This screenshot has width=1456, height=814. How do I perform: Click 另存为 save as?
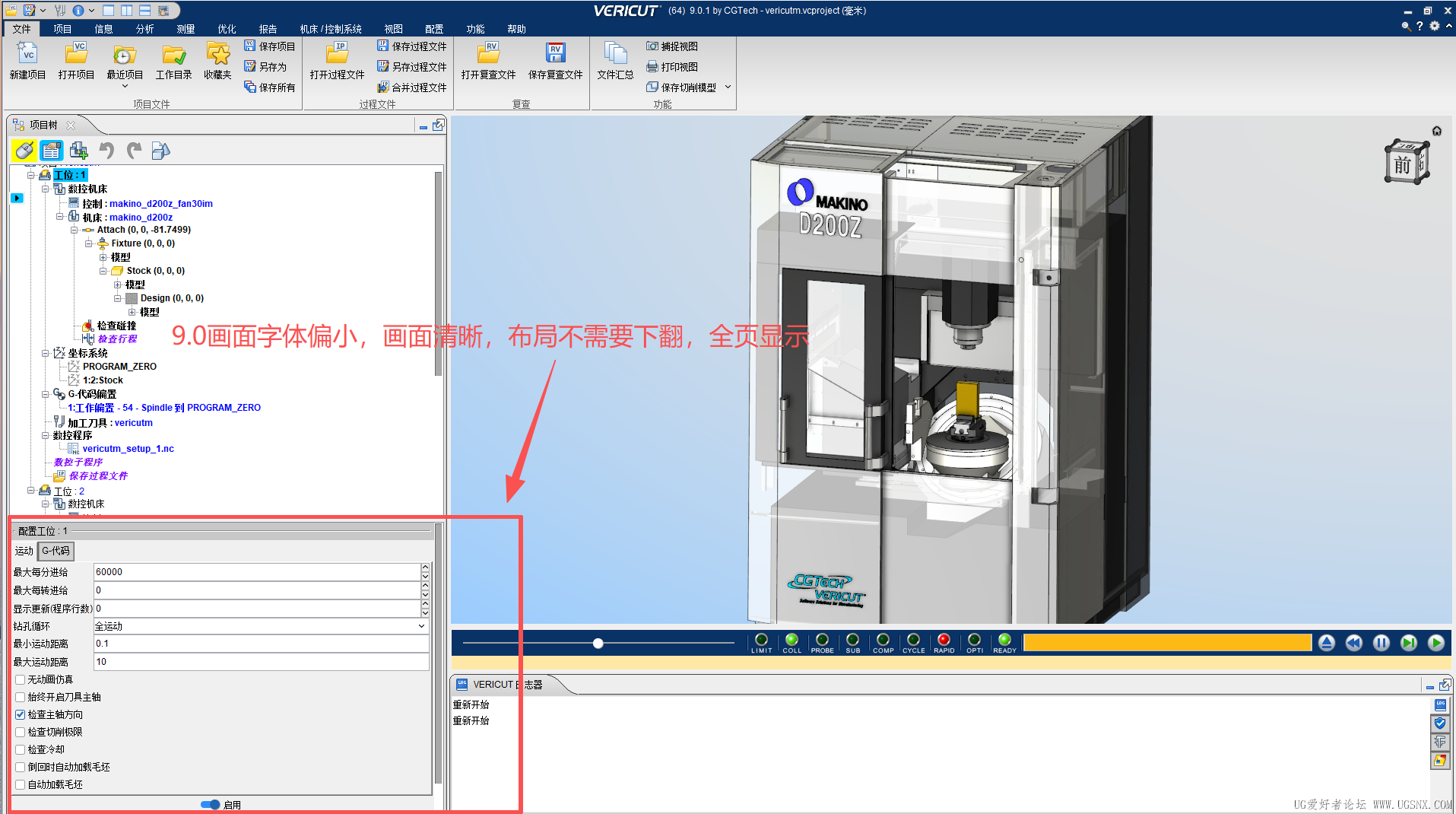pyautogui.click(x=265, y=67)
